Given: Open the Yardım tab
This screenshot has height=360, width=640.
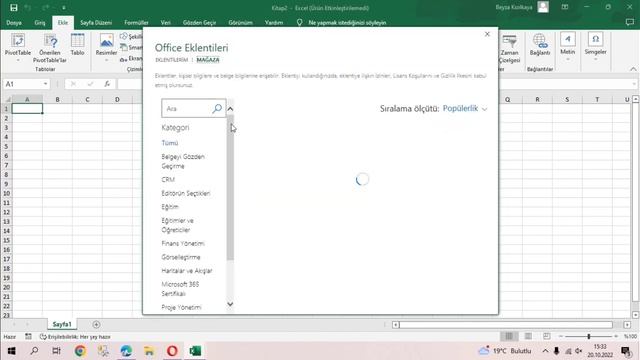Looking at the screenshot, I should (x=274, y=22).
